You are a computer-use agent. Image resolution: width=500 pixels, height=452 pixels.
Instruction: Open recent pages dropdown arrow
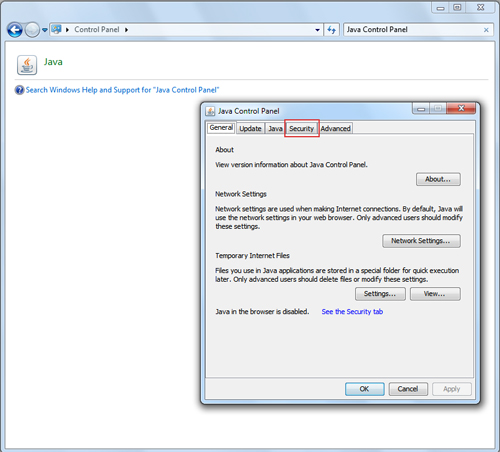pos(45,30)
